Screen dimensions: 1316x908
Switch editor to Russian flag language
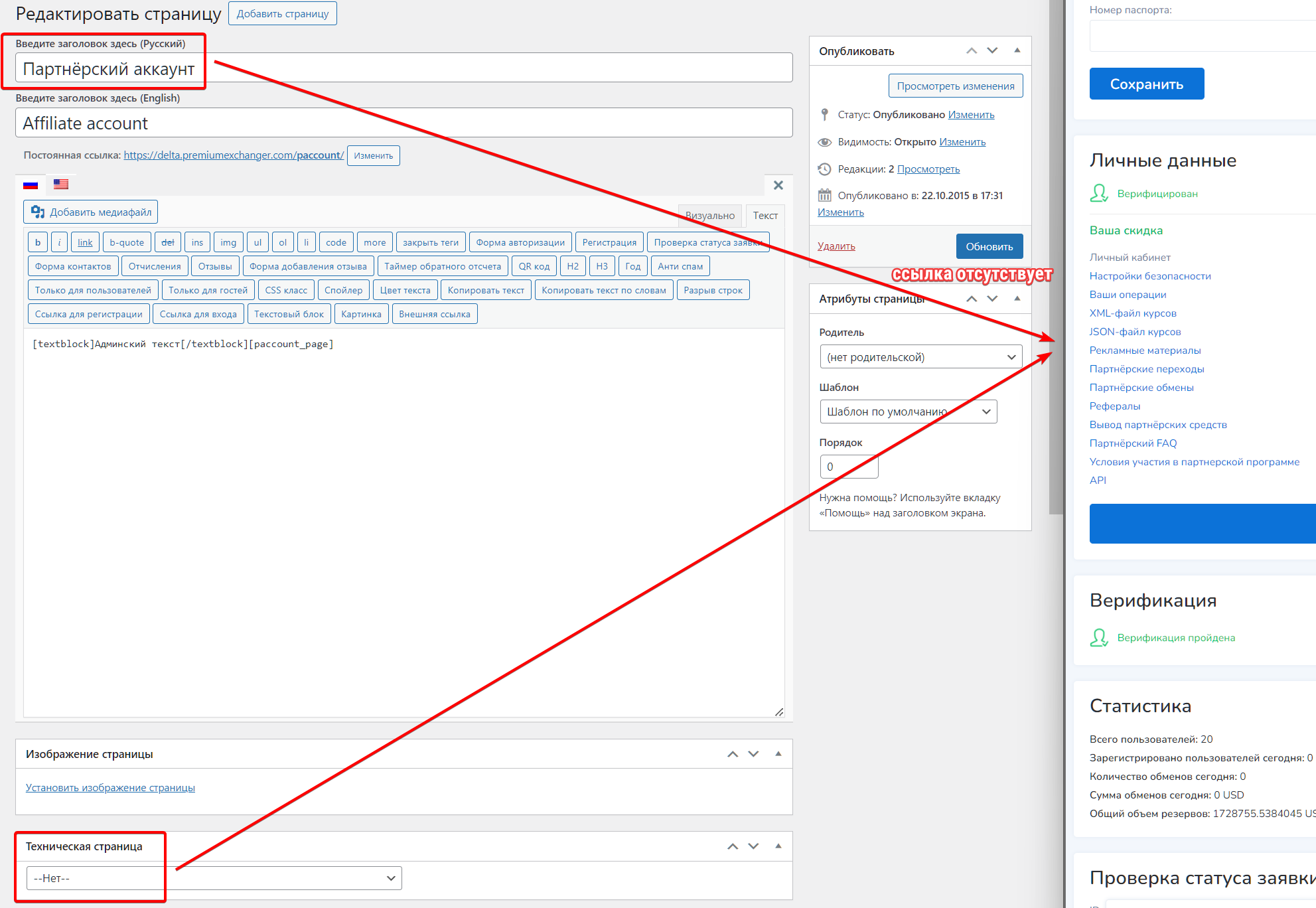(x=31, y=185)
